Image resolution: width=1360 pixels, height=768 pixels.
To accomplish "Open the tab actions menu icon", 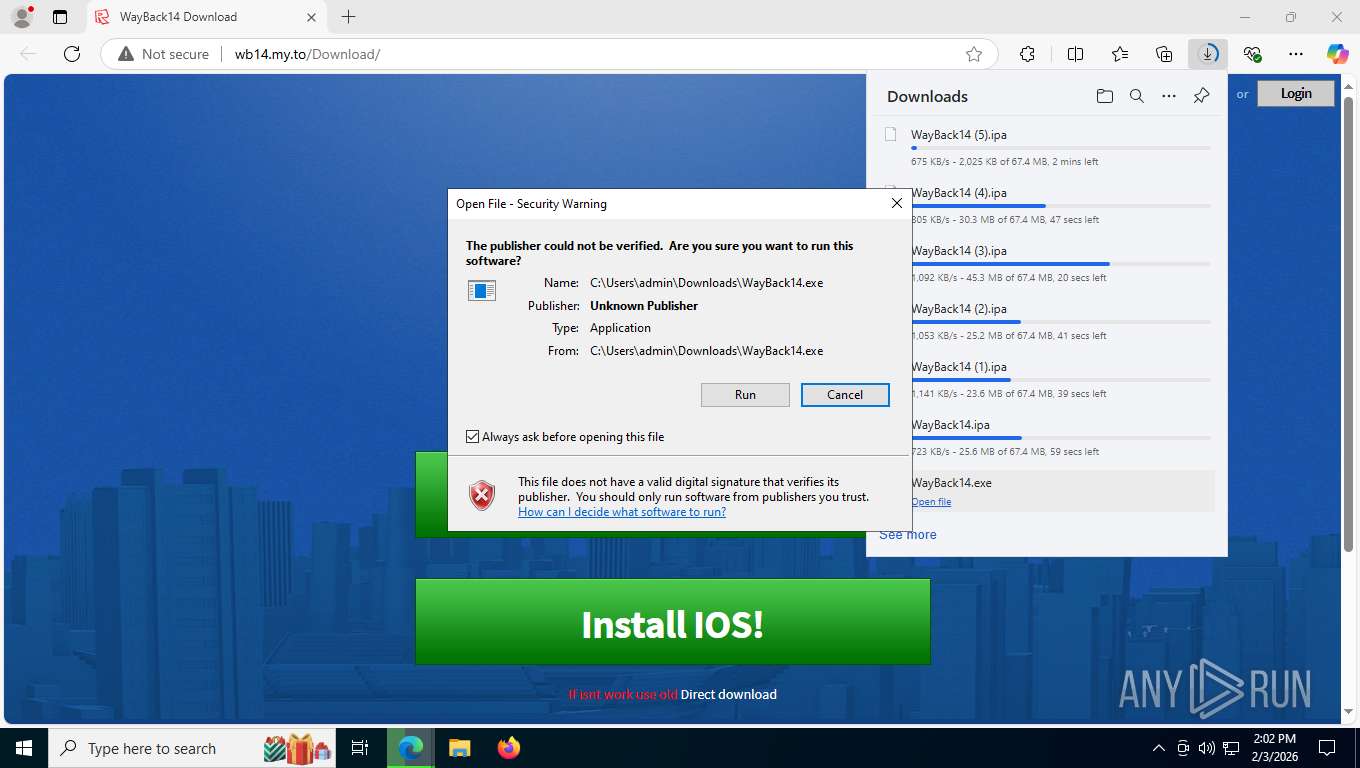I will tap(60, 17).
